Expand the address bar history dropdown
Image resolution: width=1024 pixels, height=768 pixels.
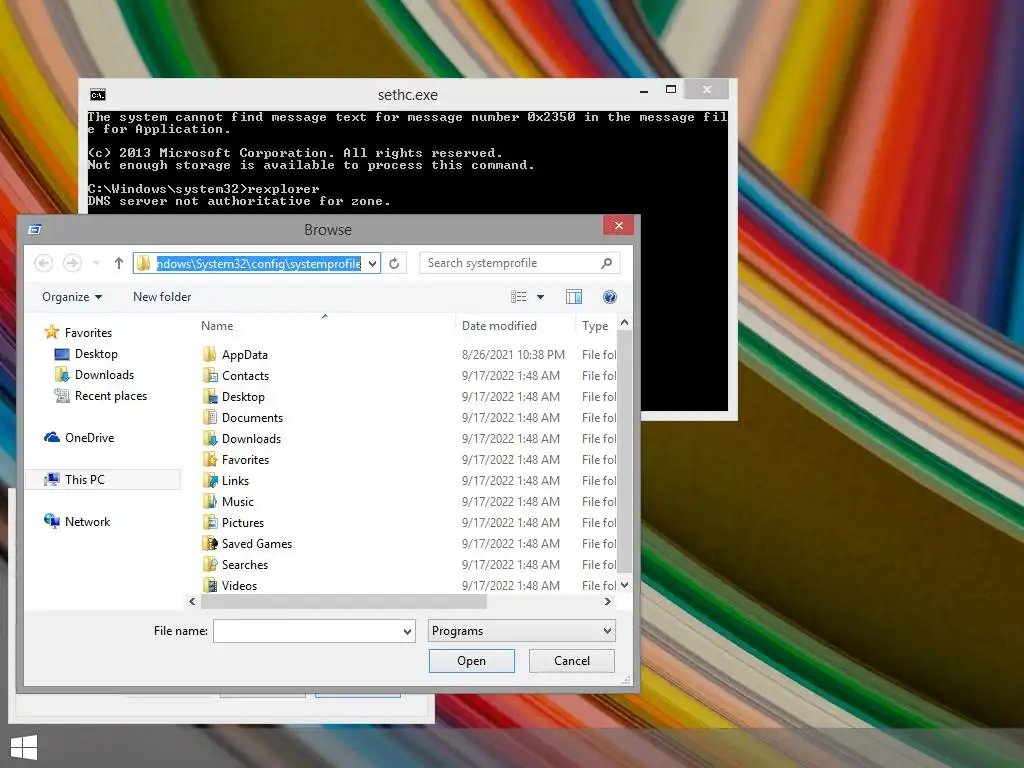(x=372, y=264)
